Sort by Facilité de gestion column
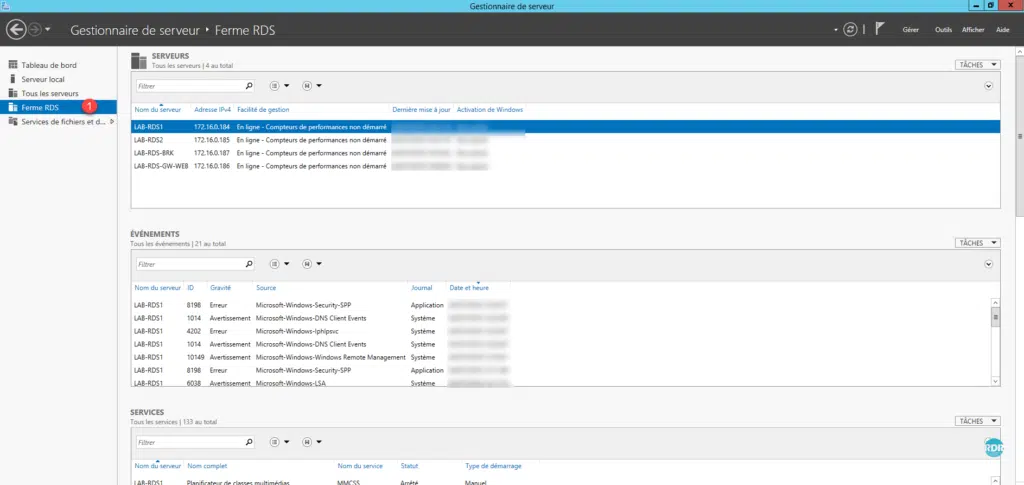The image size is (1024, 485). tap(263, 110)
